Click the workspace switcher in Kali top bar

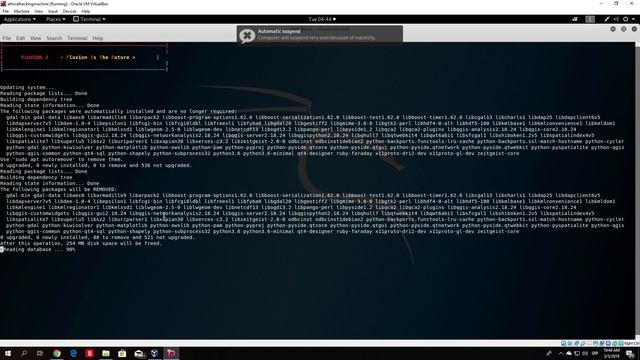590,19
